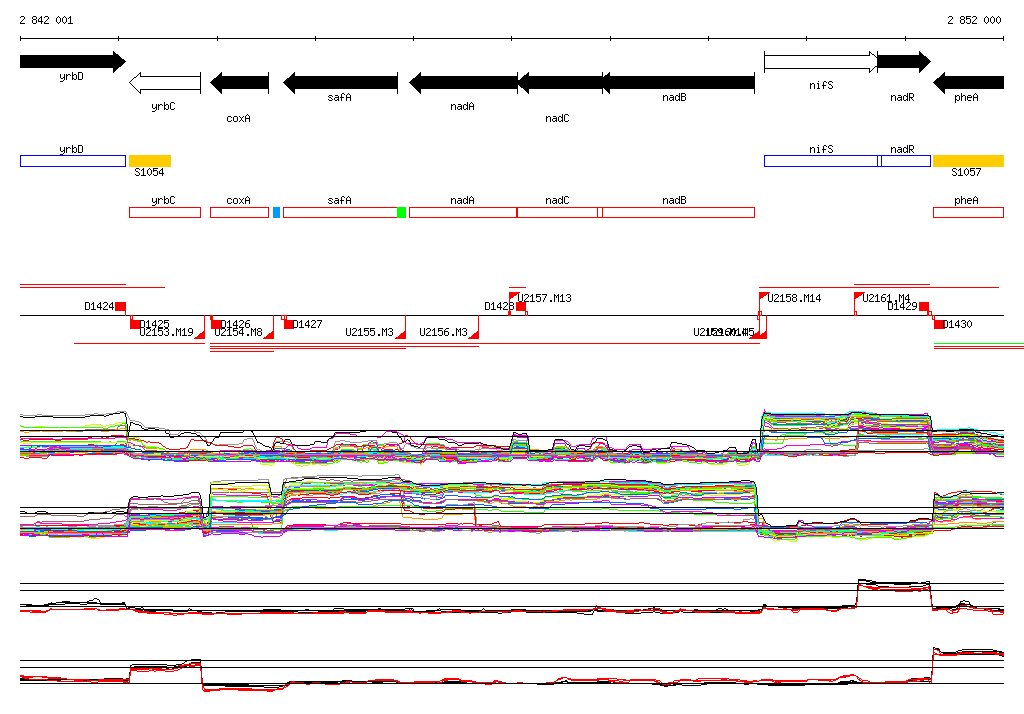Select the white nifS gene arrow
Screen dimensions: 1024x714
820,62
